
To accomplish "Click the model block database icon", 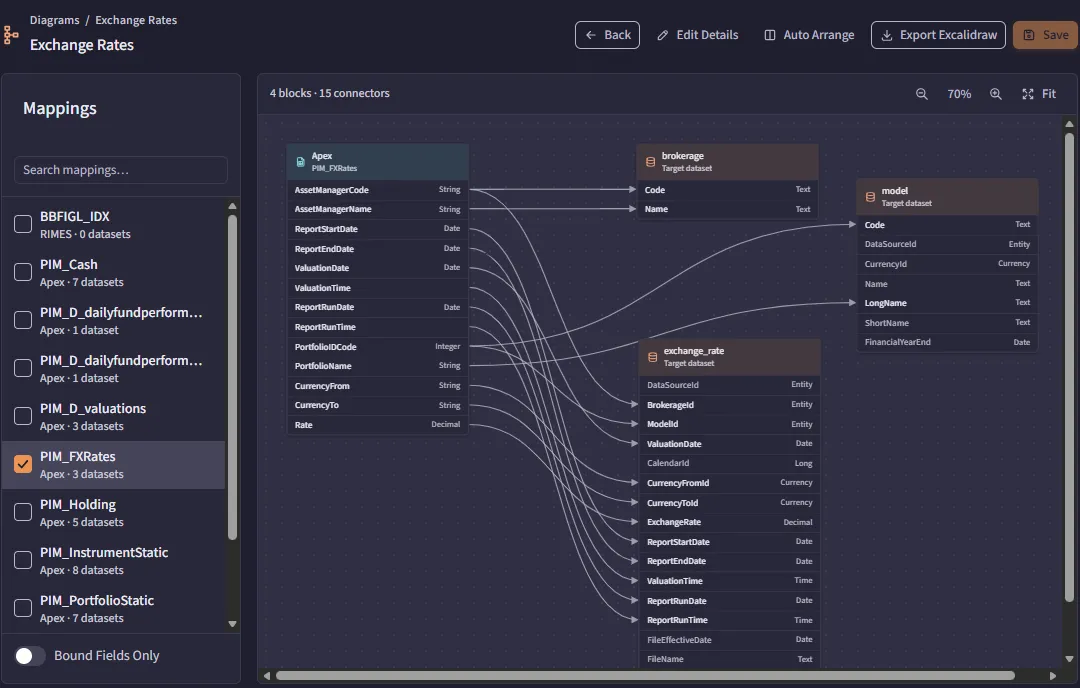I will (x=870, y=197).
